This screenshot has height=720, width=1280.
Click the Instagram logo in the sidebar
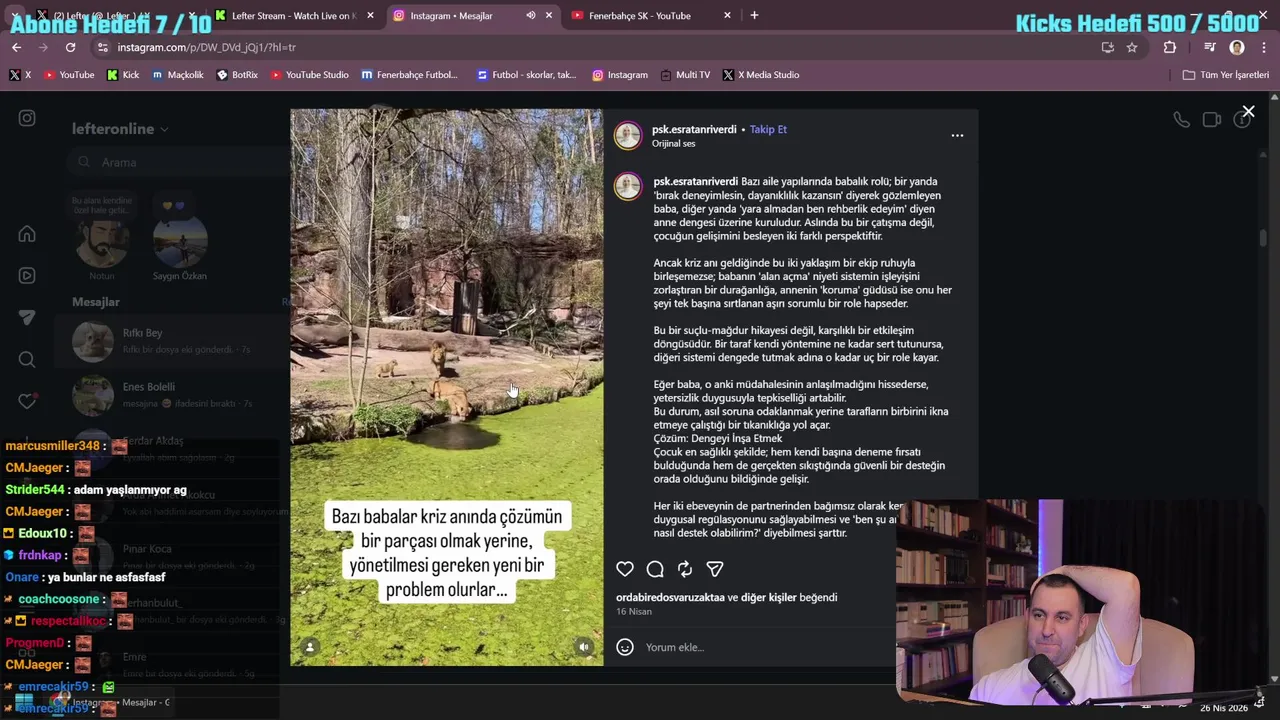pyautogui.click(x=27, y=118)
